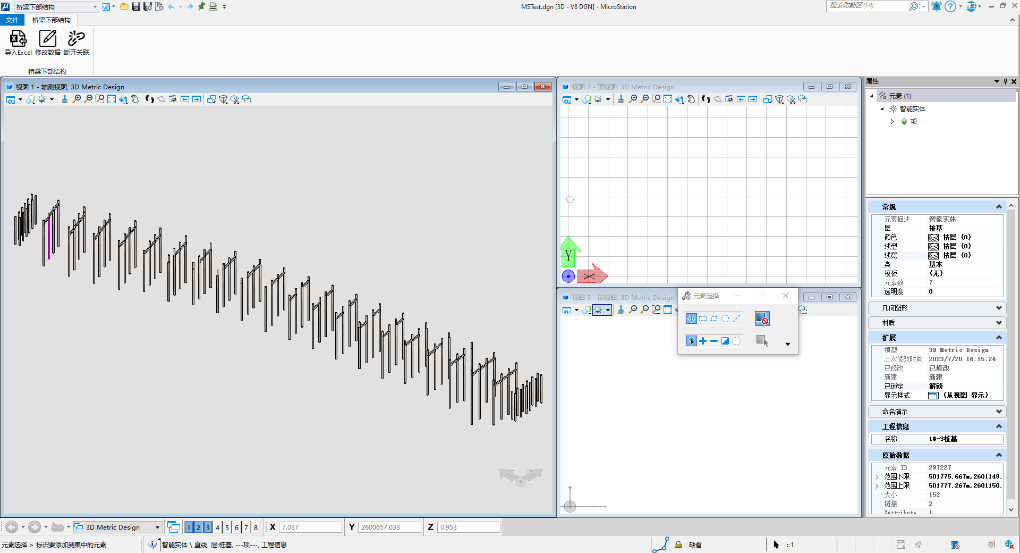This screenshot has height=553, width=1020.
Task: Click the color ByLevel swatch in properties
Action: (x=933, y=237)
